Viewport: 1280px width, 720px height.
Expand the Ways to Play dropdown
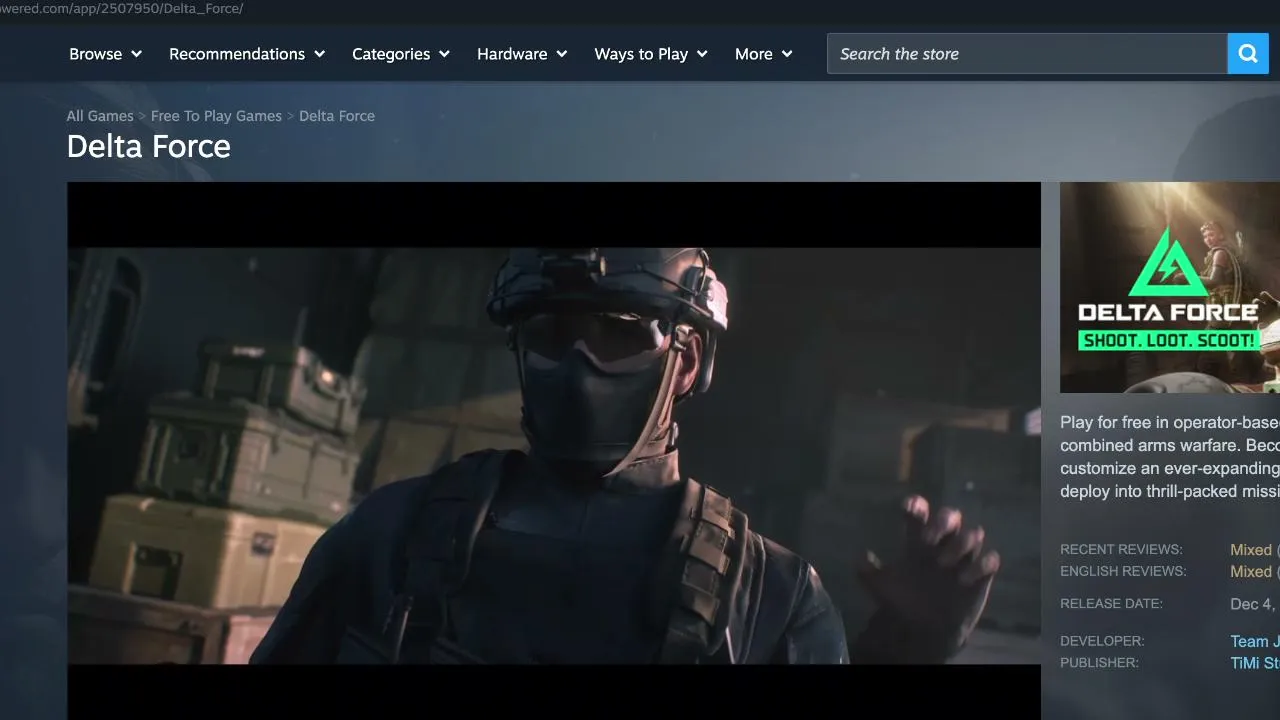(651, 54)
